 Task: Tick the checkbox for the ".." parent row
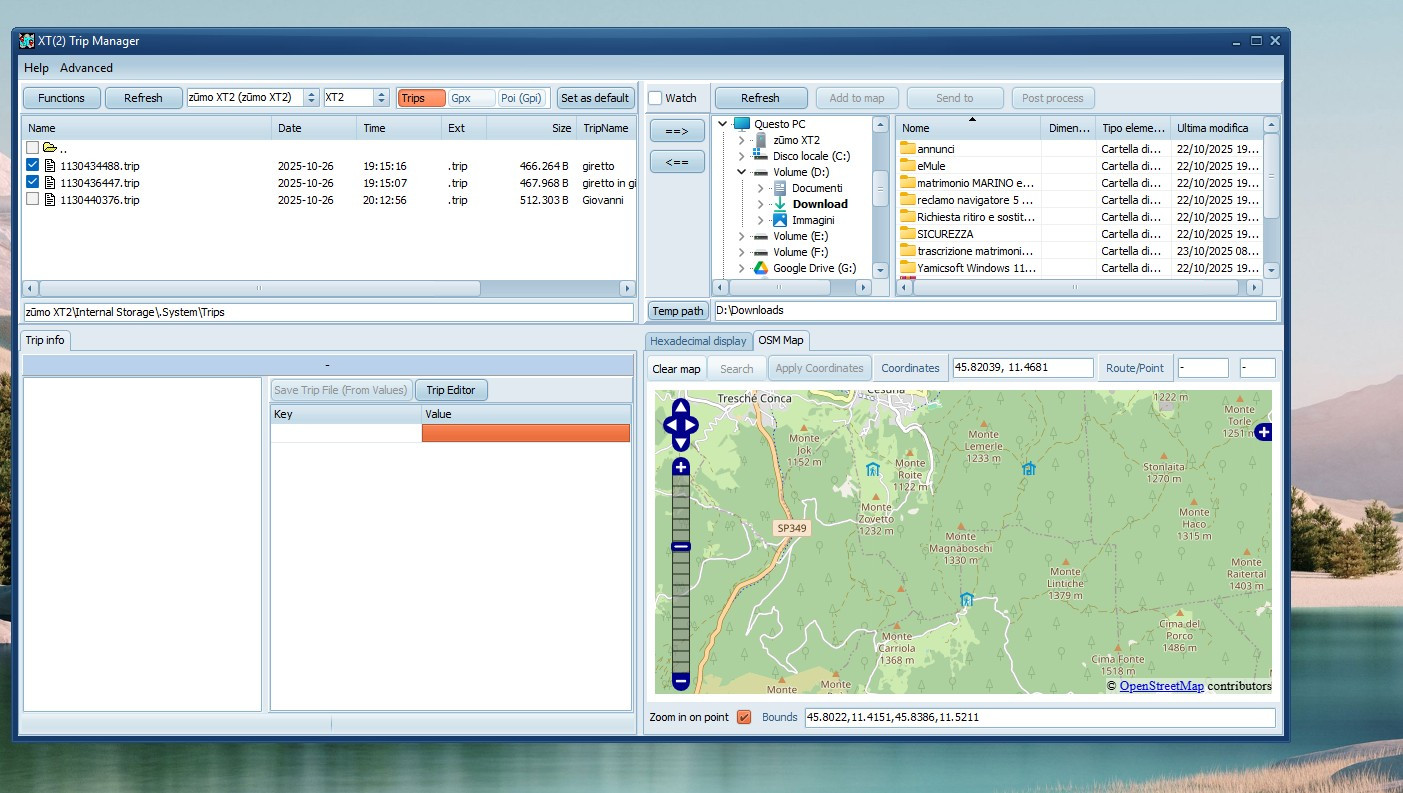tap(33, 148)
